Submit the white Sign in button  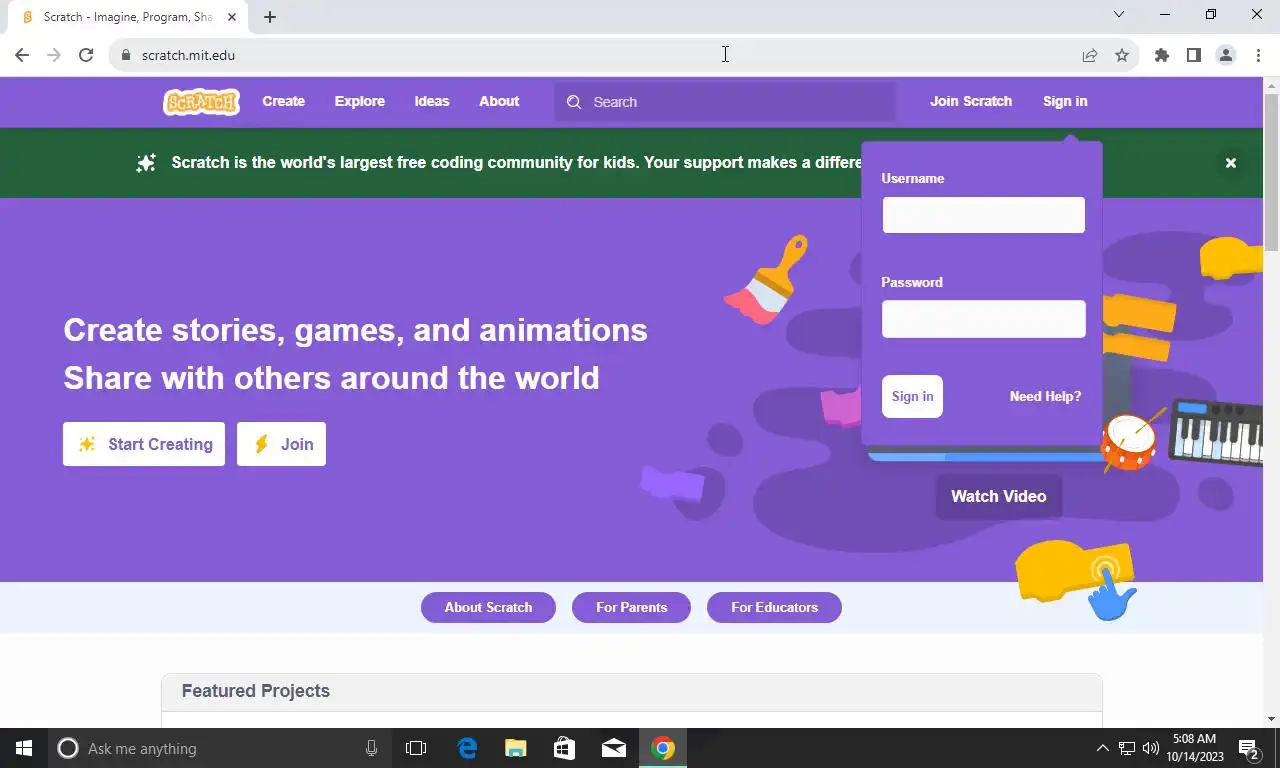[912, 396]
